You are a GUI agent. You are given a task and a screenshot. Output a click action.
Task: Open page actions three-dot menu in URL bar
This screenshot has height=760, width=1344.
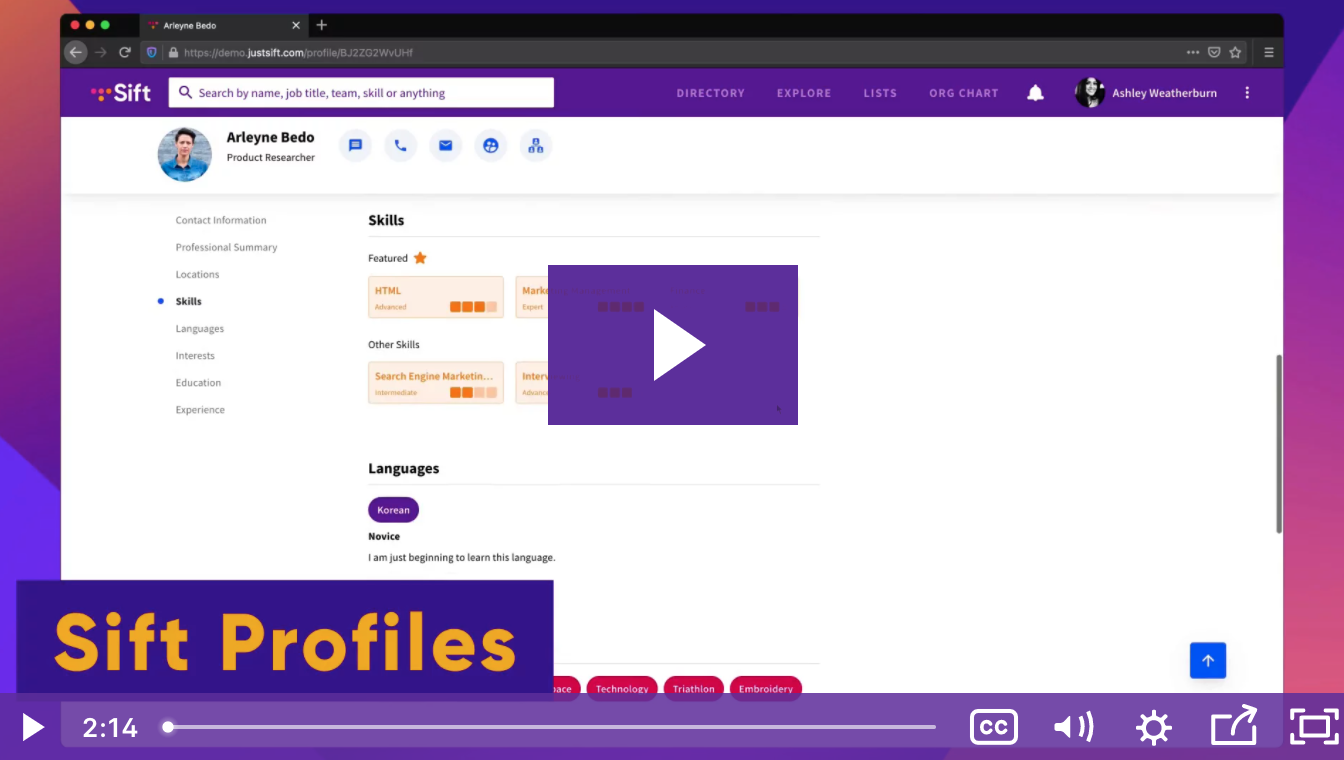coord(1193,52)
